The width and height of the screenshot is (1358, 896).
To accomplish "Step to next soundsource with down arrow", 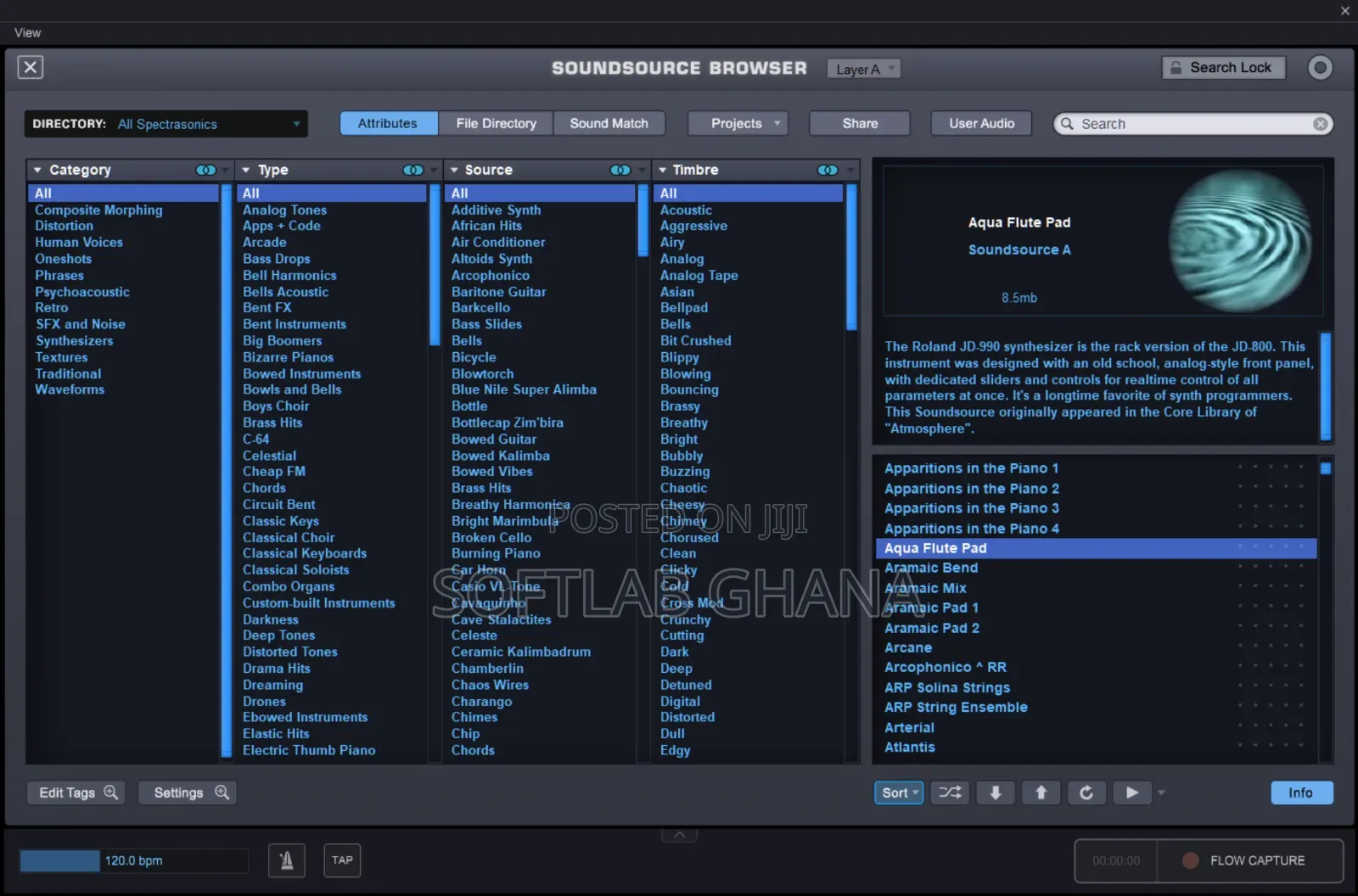I will pyautogui.click(x=996, y=792).
